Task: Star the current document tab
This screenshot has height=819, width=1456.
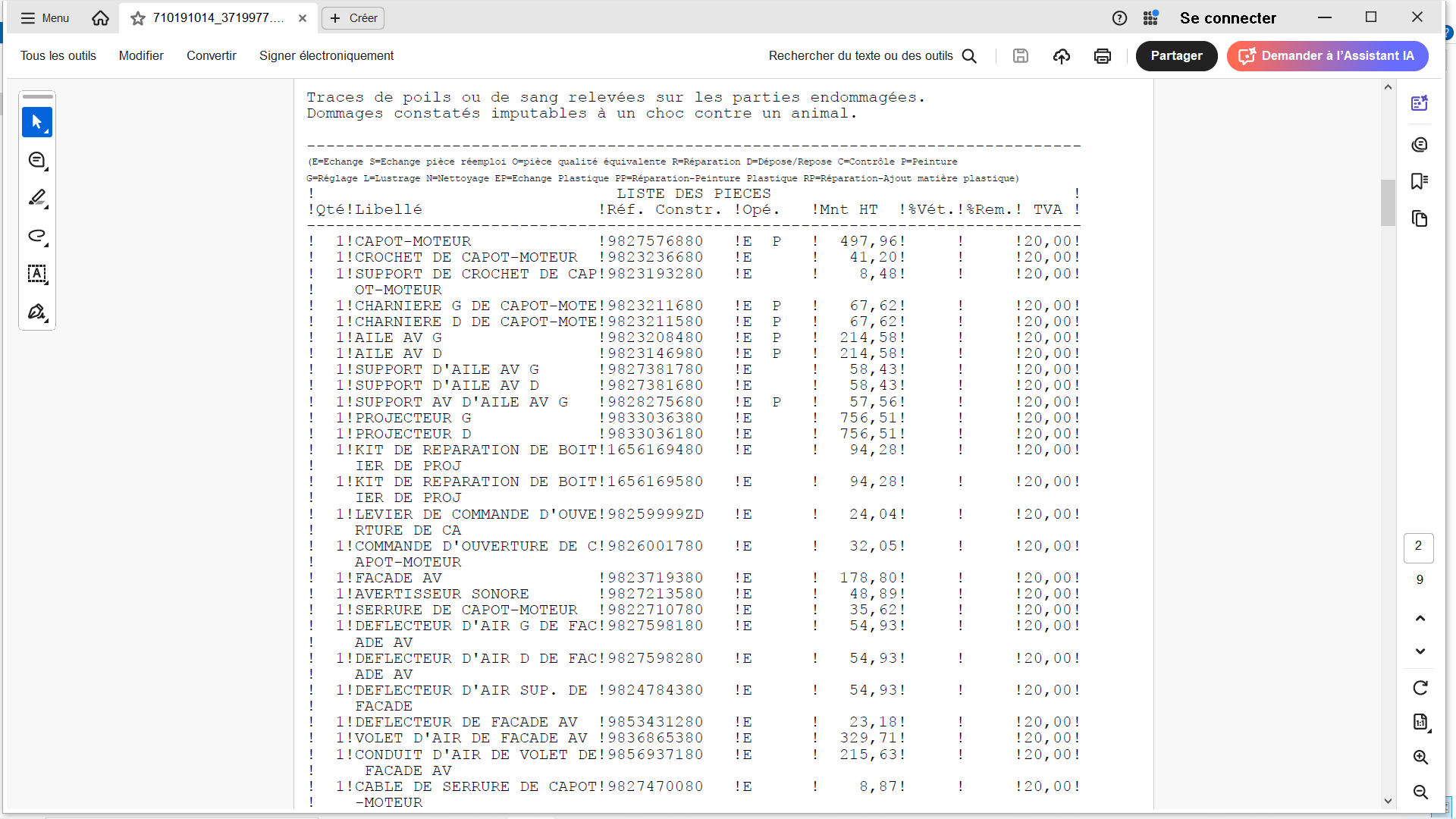Action: [x=137, y=18]
